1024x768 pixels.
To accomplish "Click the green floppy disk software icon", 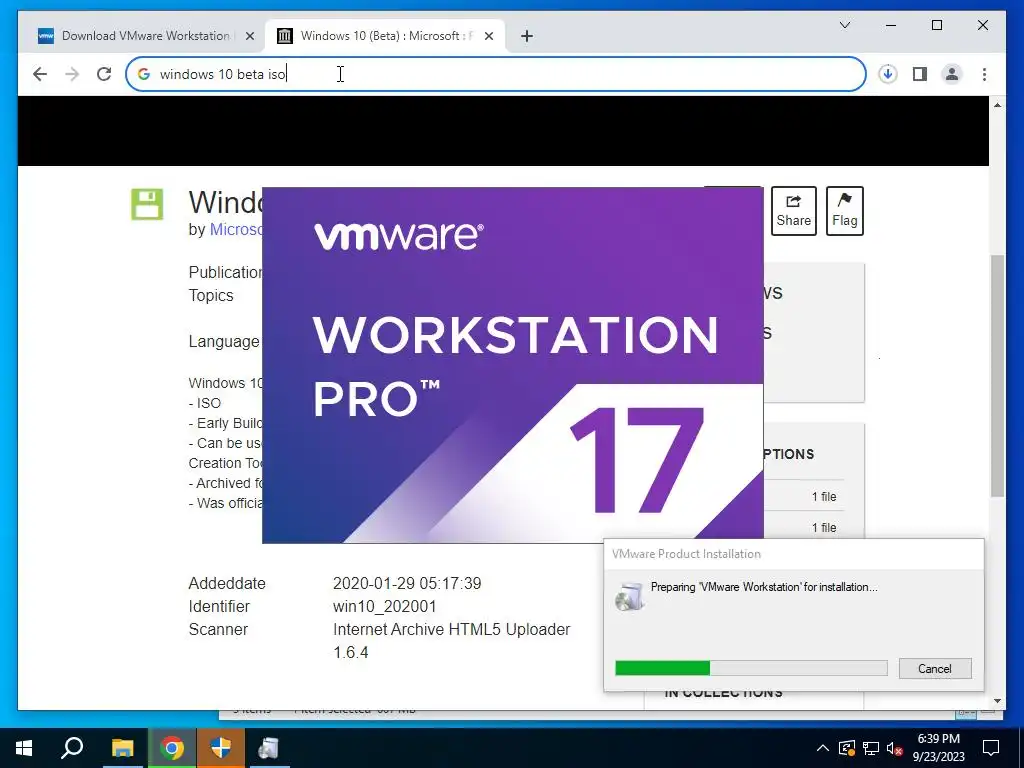I will [x=147, y=204].
